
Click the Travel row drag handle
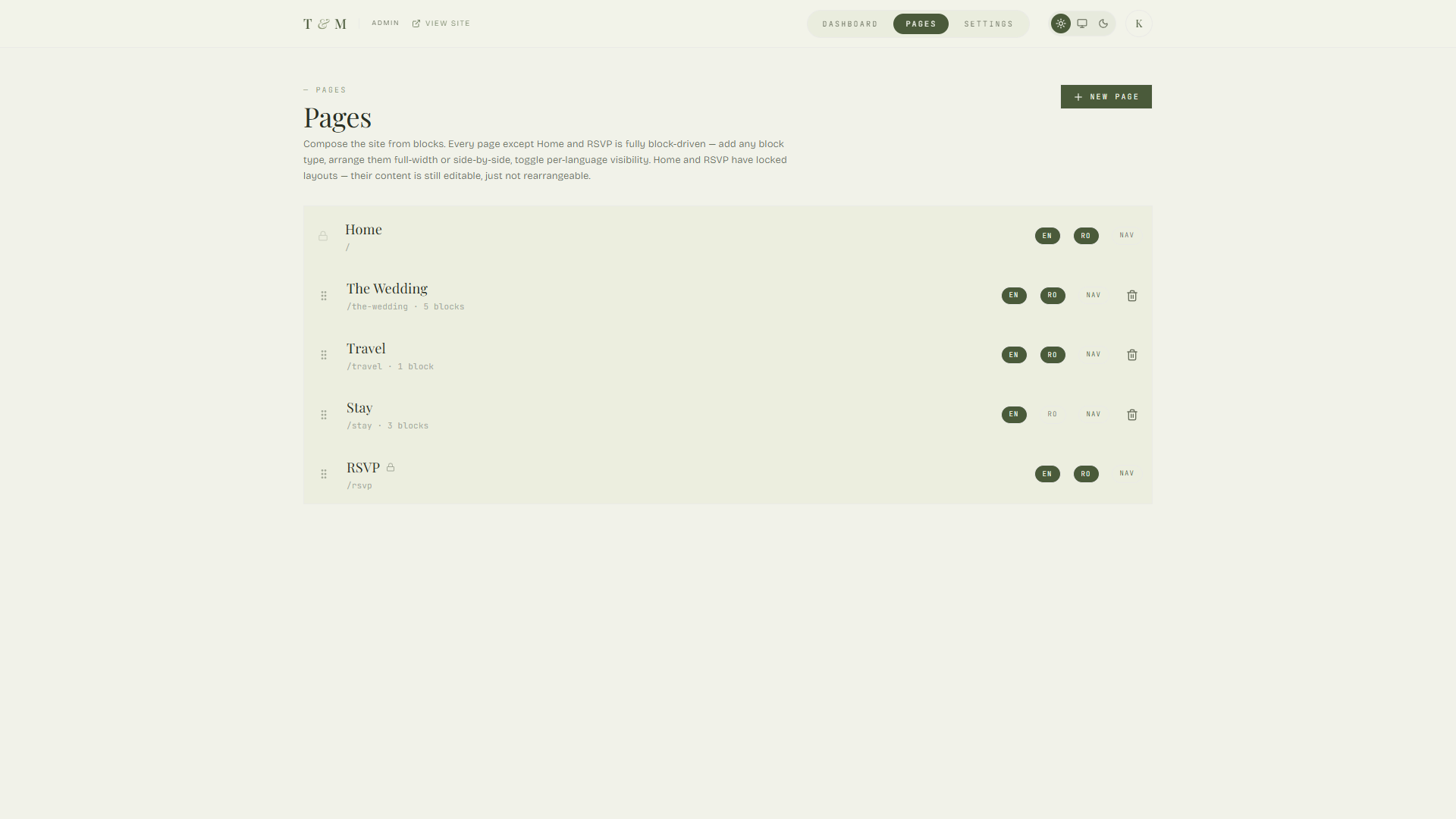pyautogui.click(x=324, y=355)
